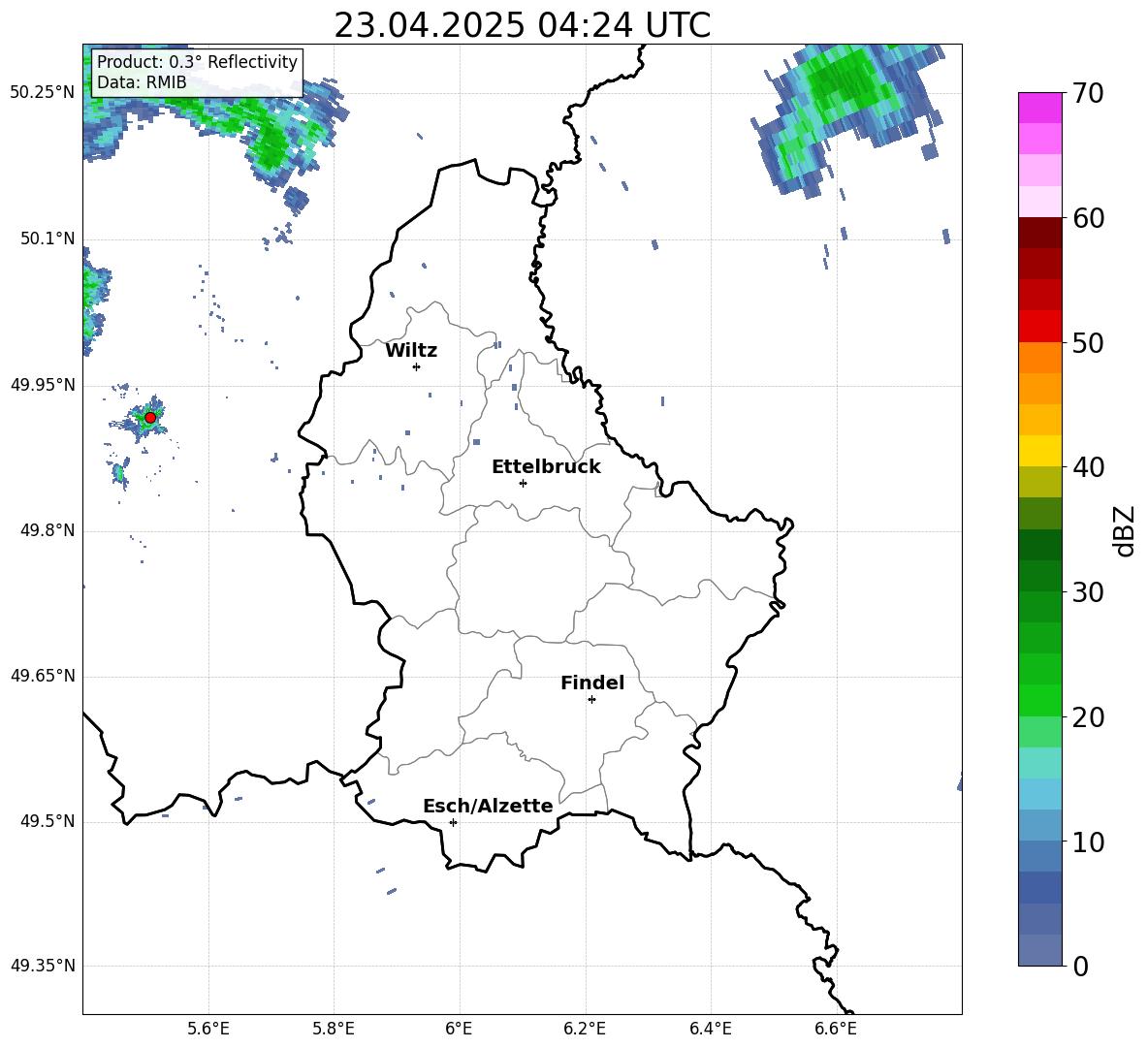Click the 10 colorbar tick label

click(x=1088, y=842)
